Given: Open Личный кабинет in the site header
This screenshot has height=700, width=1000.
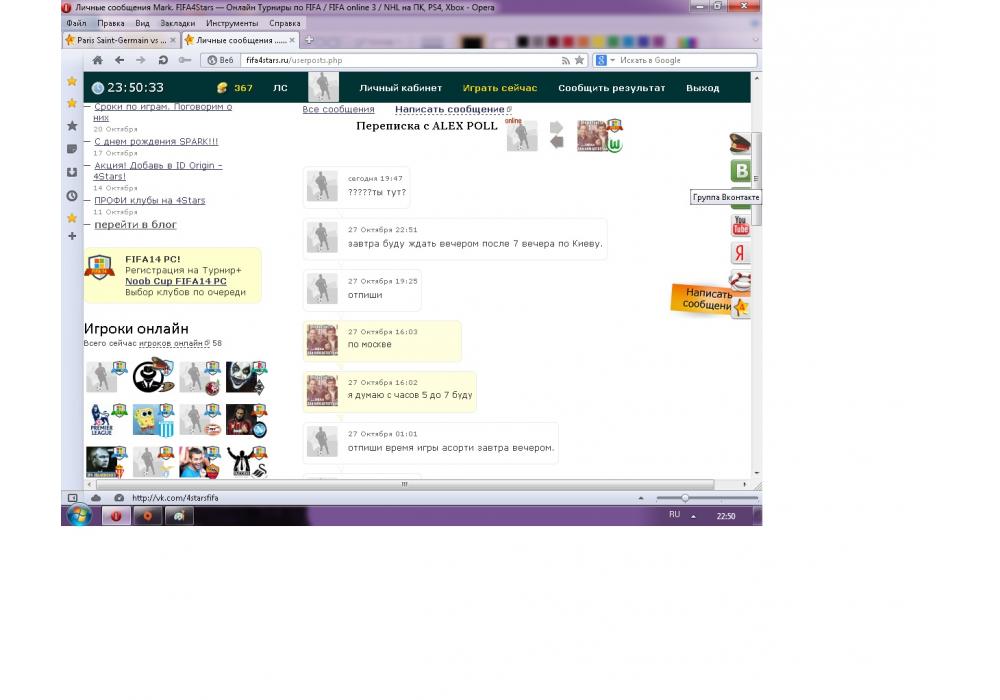Looking at the screenshot, I should click(x=400, y=88).
